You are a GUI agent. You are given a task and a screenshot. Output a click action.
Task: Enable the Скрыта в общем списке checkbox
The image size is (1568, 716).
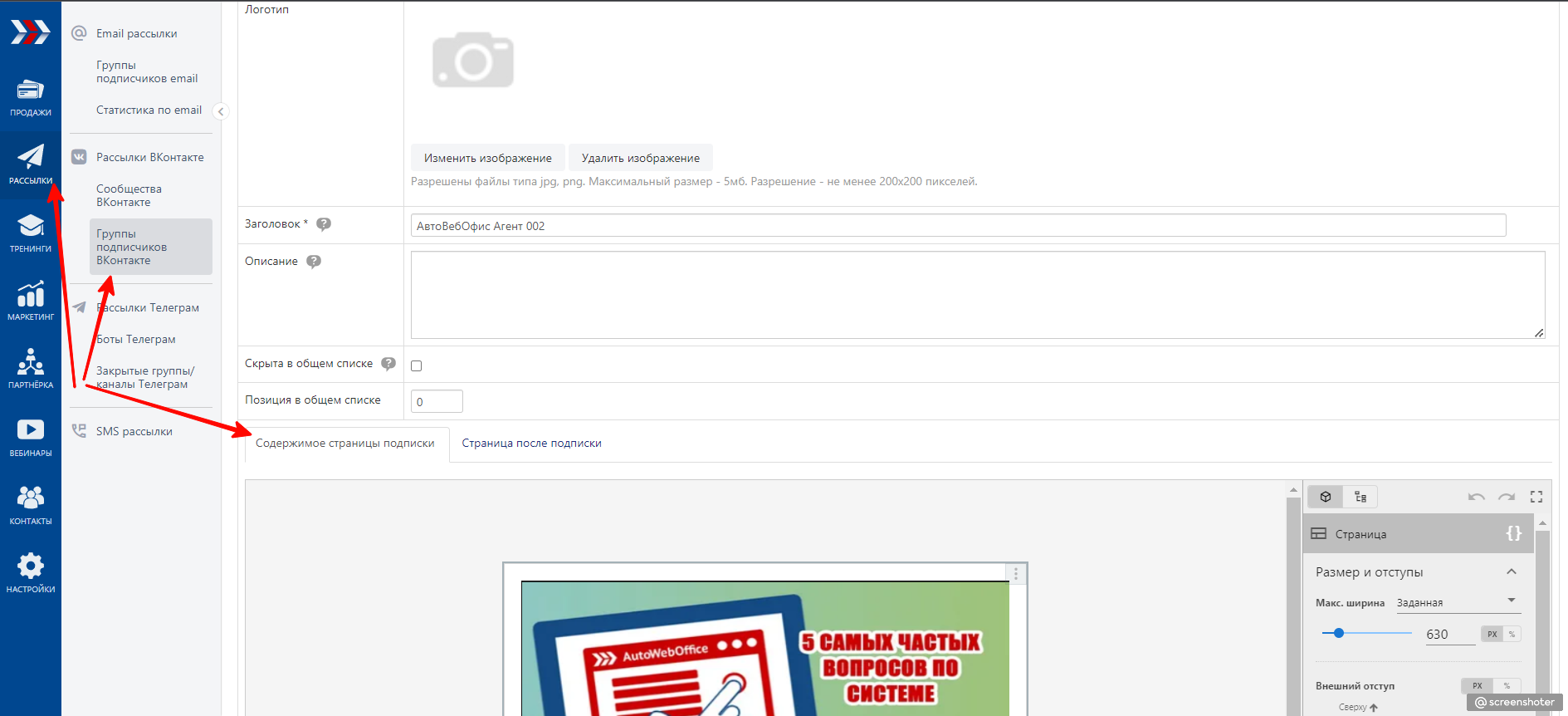pos(417,366)
